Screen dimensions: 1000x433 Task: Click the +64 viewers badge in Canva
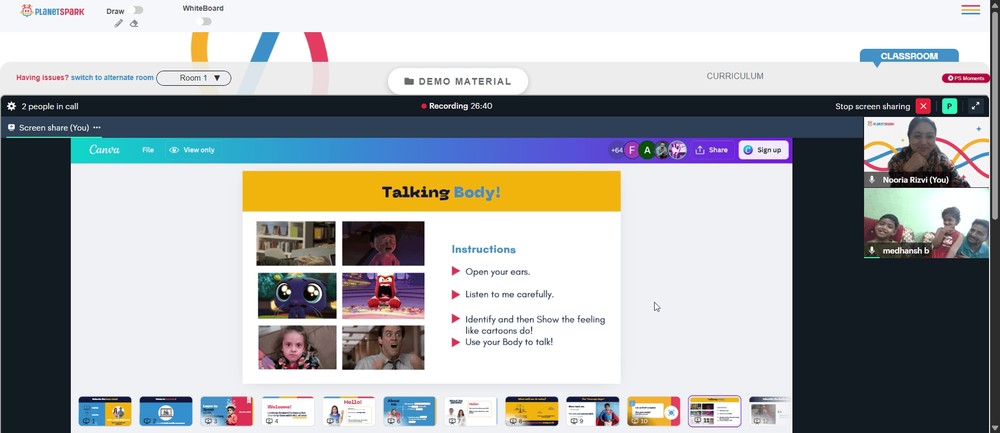click(x=617, y=150)
